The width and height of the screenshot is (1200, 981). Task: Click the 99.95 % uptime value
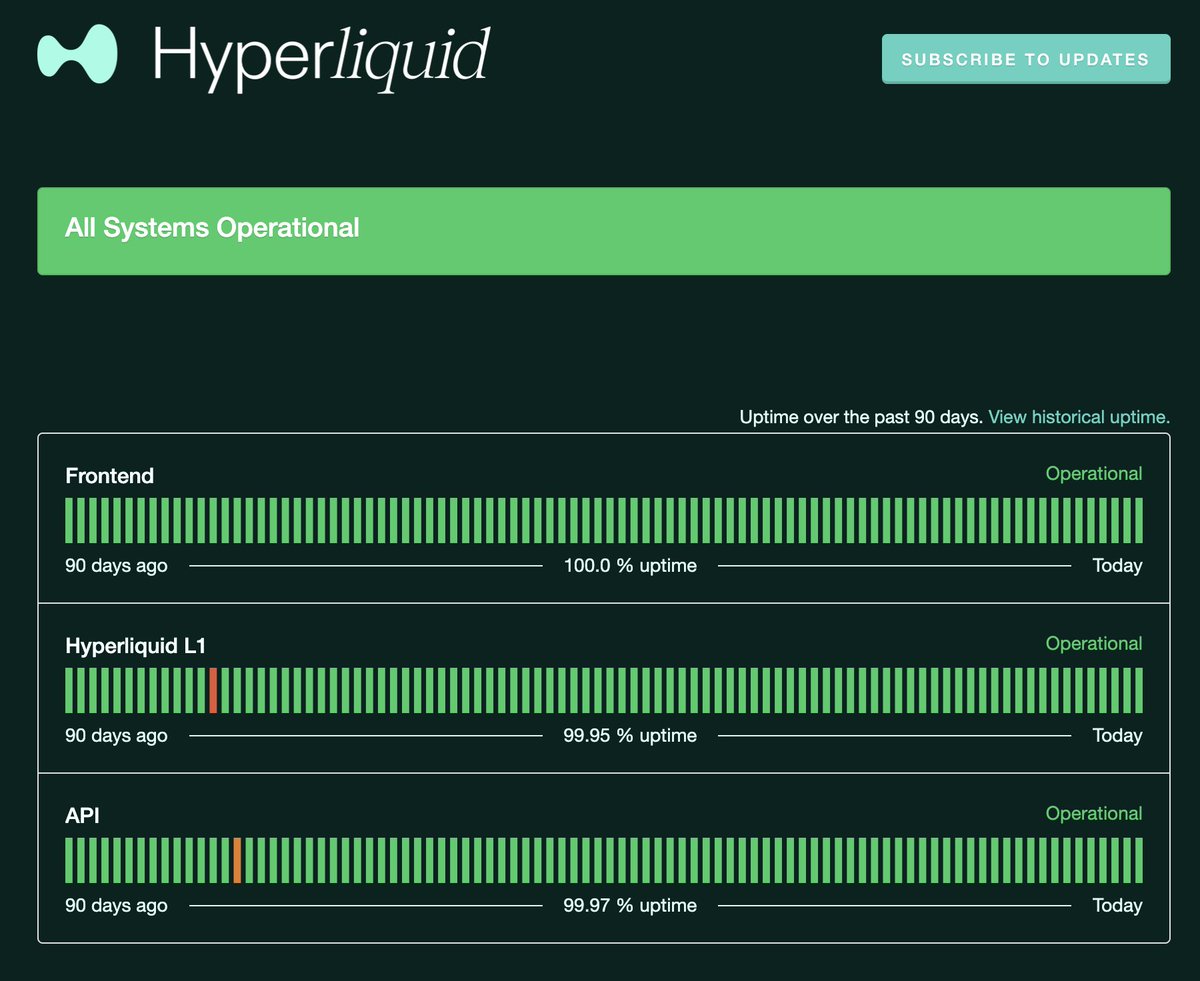click(x=630, y=736)
